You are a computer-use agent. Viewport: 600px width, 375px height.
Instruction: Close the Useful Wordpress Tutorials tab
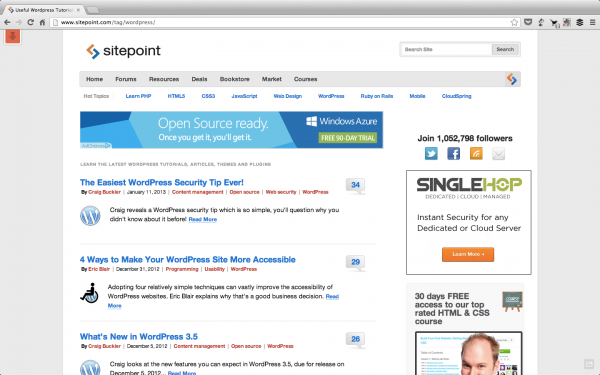pyautogui.click(x=78, y=10)
